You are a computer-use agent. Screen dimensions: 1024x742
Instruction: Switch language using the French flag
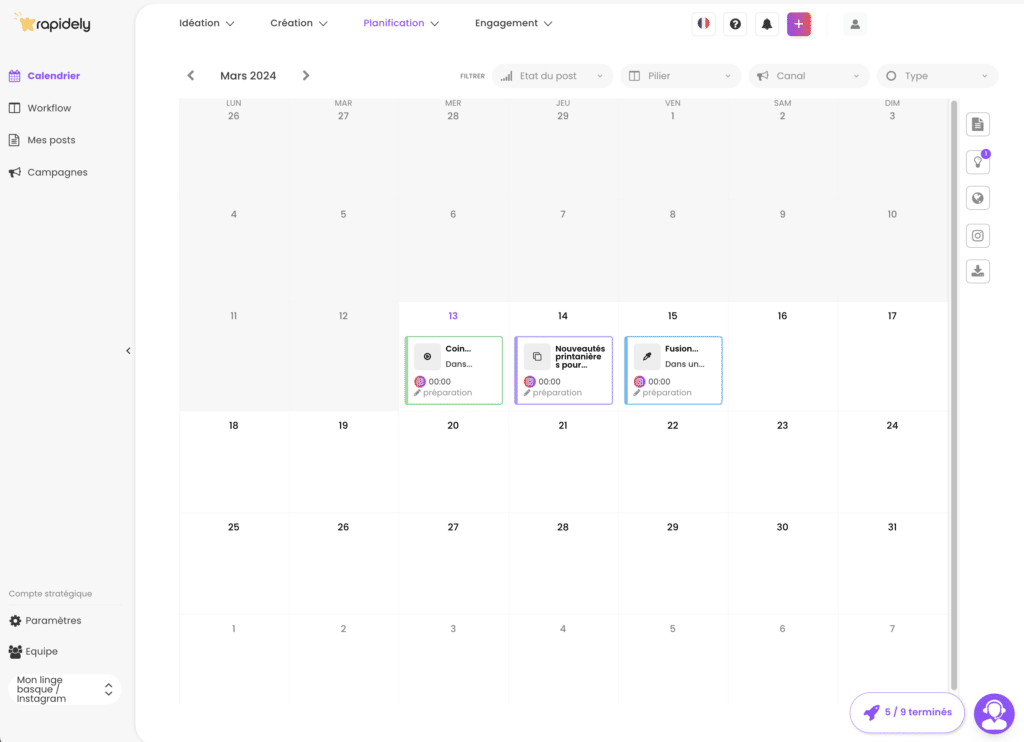point(703,24)
